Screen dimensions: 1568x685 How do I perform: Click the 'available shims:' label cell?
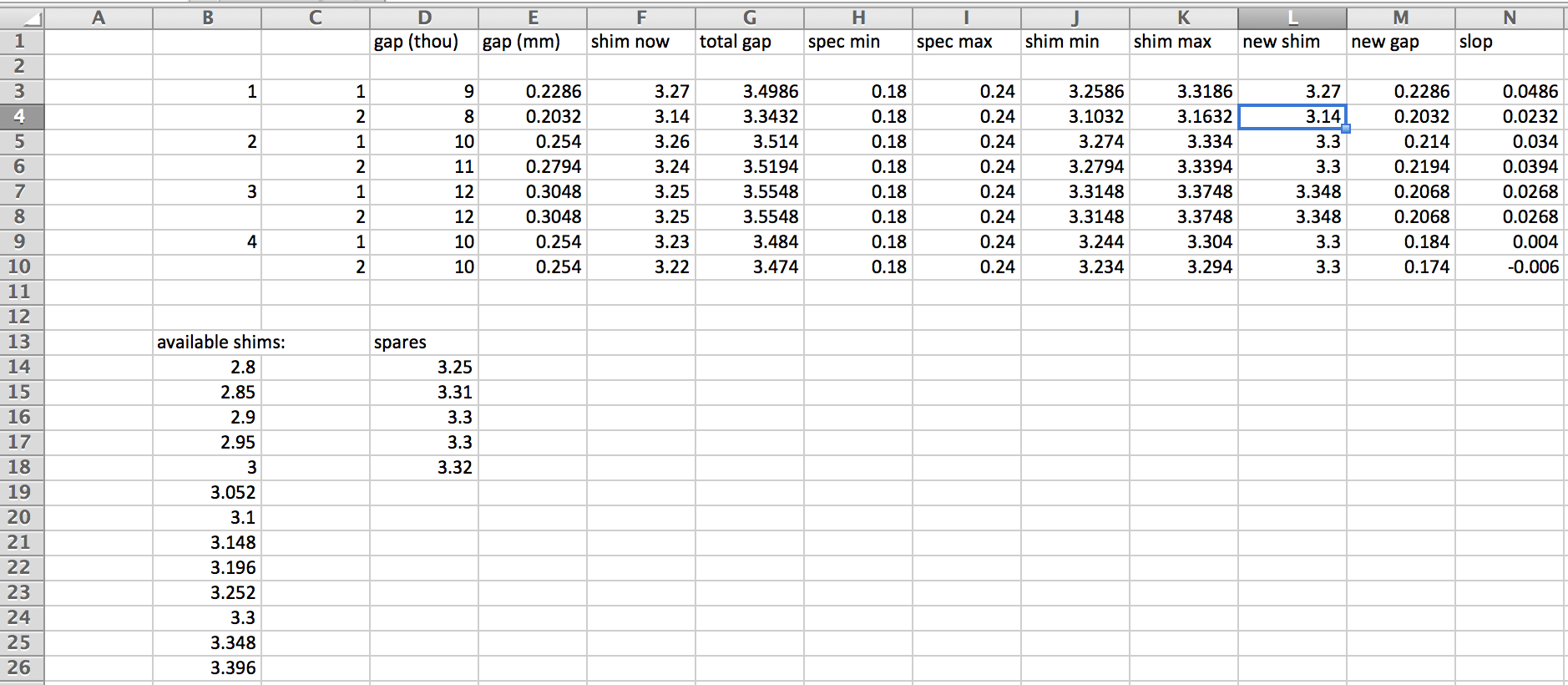pyautogui.click(x=207, y=342)
